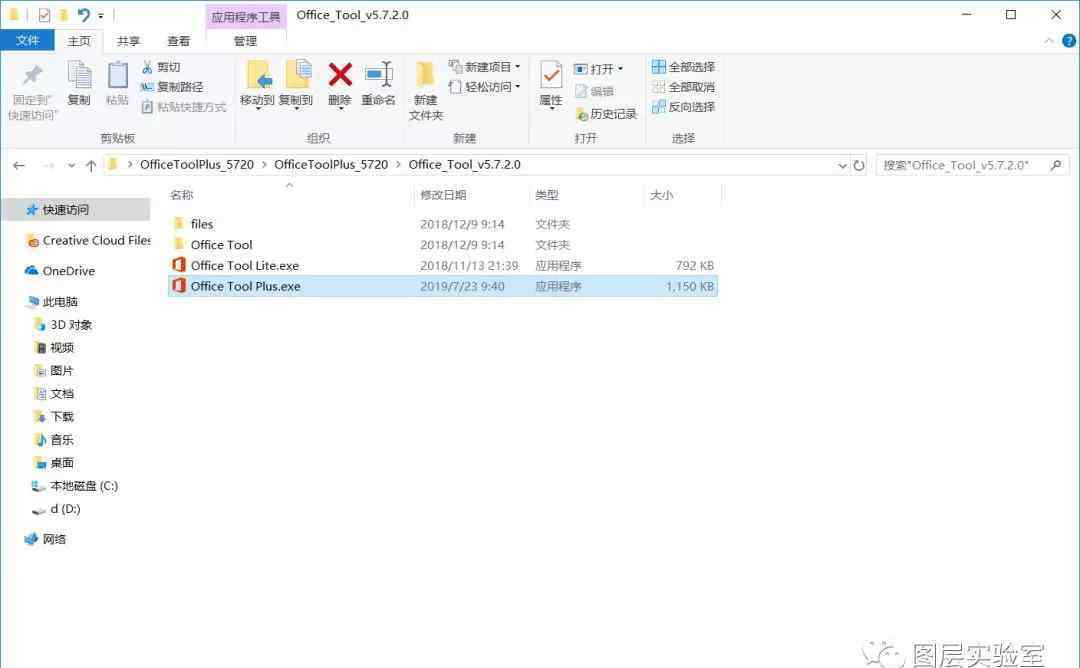Select This PC in navigation pane

coord(52,302)
